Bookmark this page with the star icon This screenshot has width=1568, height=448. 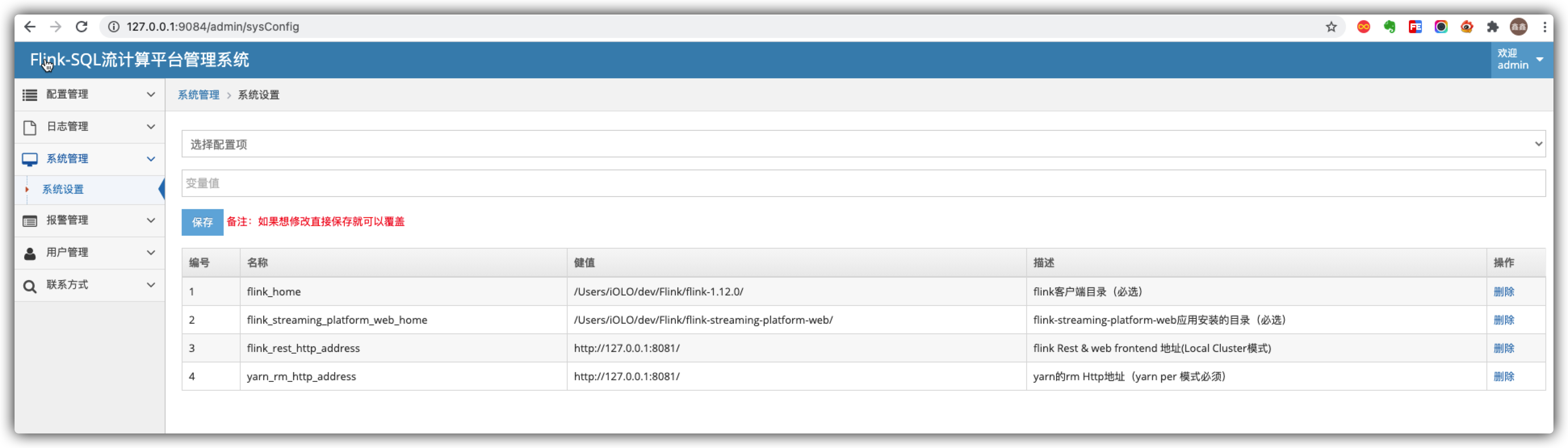point(1332,27)
